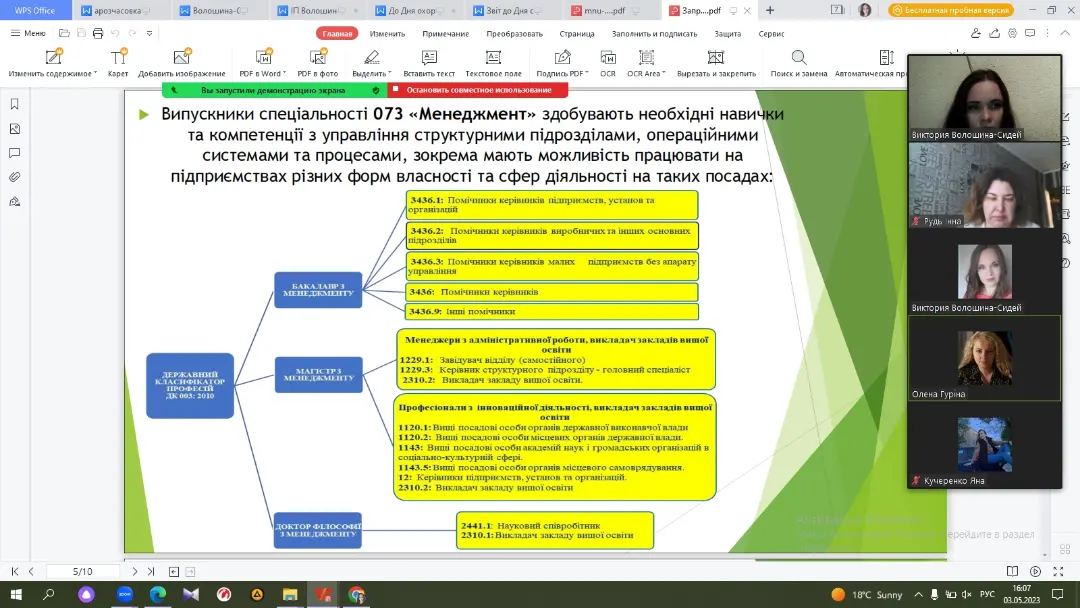1080x608 pixels.
Task: Open the Bookmarks panel in left sidebar
Action: pyautogui.click(x=14, y=104)
